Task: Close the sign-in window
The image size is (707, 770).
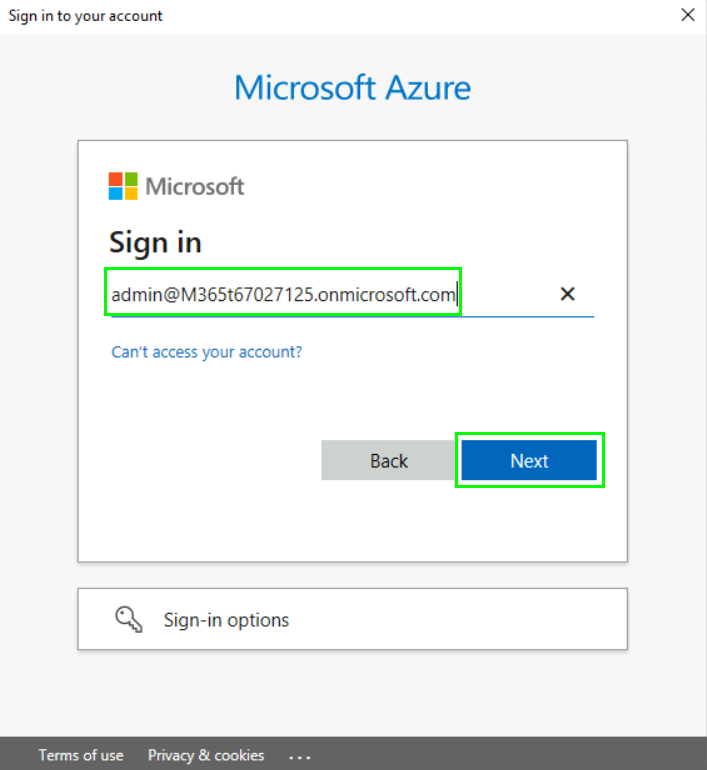Action: 688,15
